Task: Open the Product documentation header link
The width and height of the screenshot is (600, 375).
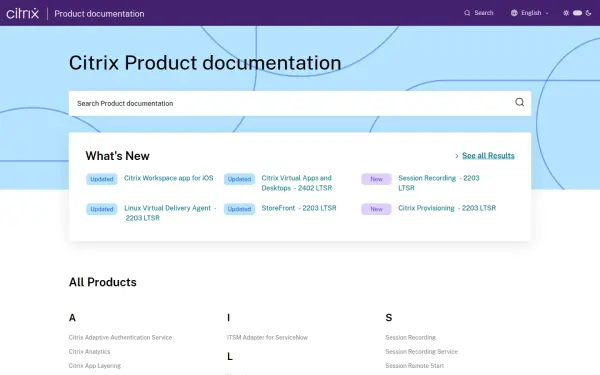Action: (99, 14)
